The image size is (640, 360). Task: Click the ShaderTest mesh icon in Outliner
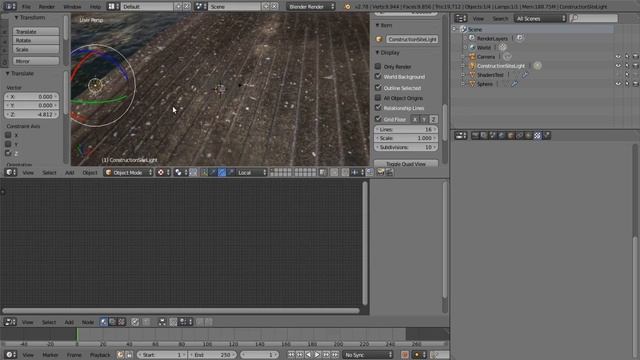pos(472,75)
